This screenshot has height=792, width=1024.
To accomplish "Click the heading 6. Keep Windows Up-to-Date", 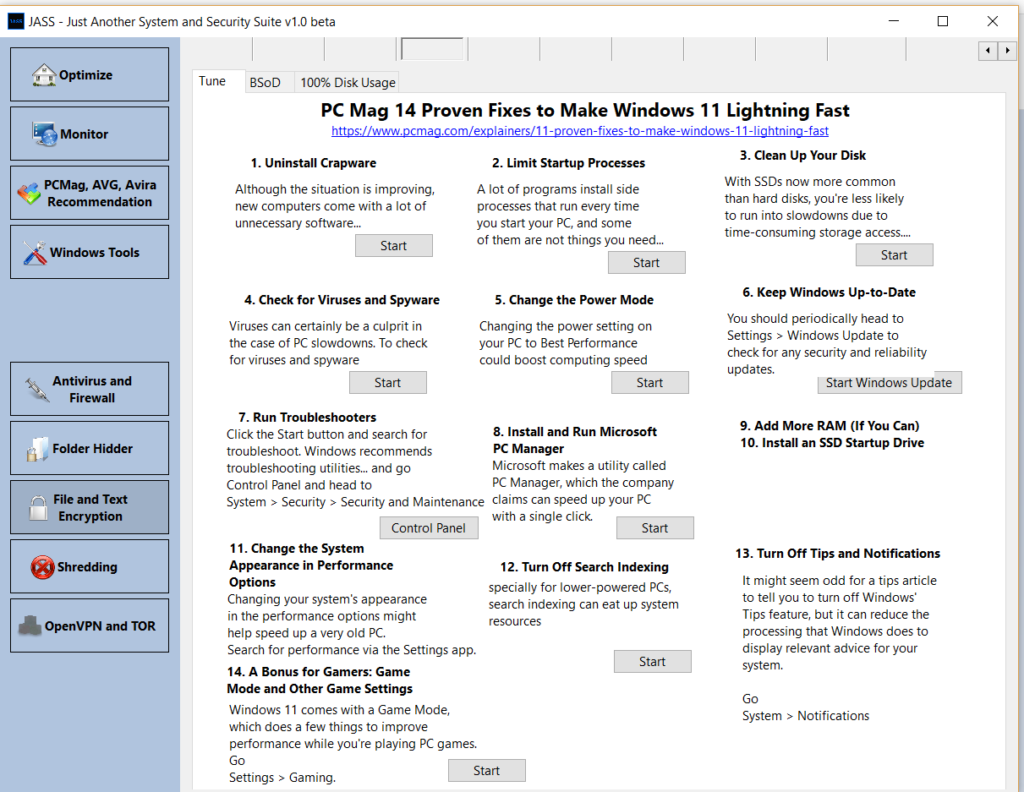I will pos(829,293).
